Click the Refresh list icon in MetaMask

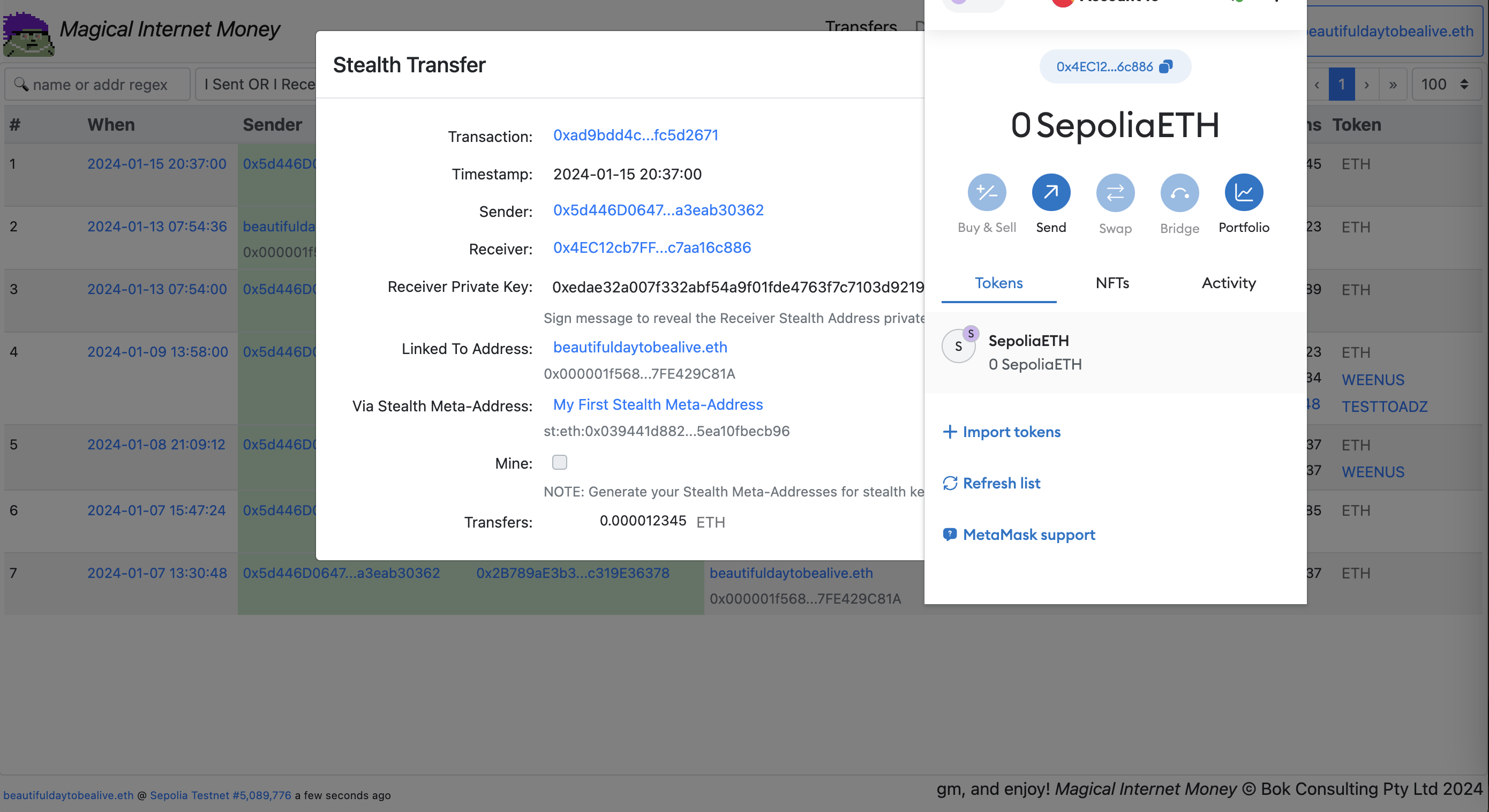(x=949, y=483)
